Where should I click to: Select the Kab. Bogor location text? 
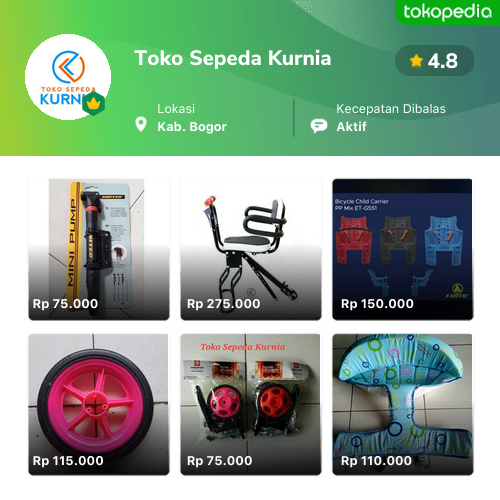pyautogui.click(x=192, y=127)
